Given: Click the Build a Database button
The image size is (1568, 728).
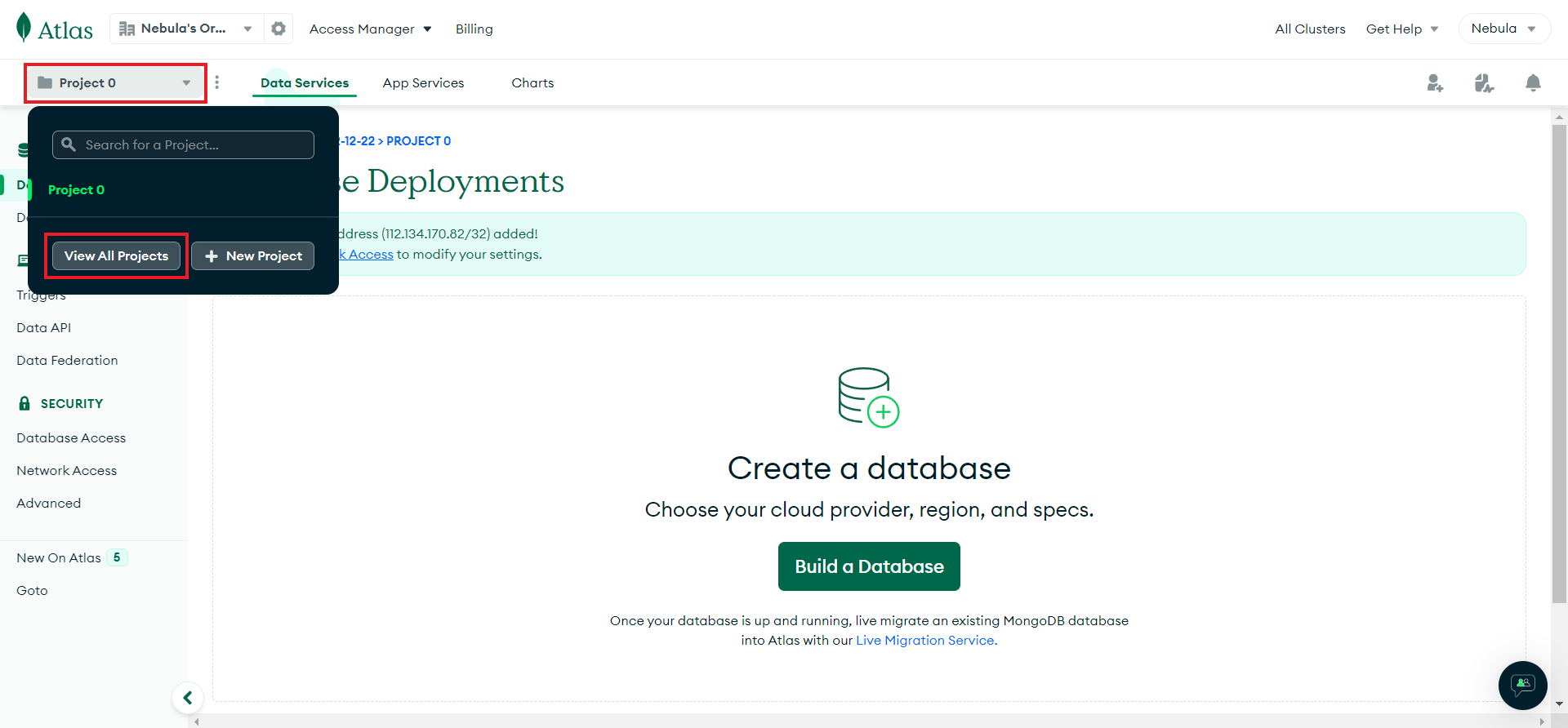Looking at the screenshot, I should (x=869, y=566).
